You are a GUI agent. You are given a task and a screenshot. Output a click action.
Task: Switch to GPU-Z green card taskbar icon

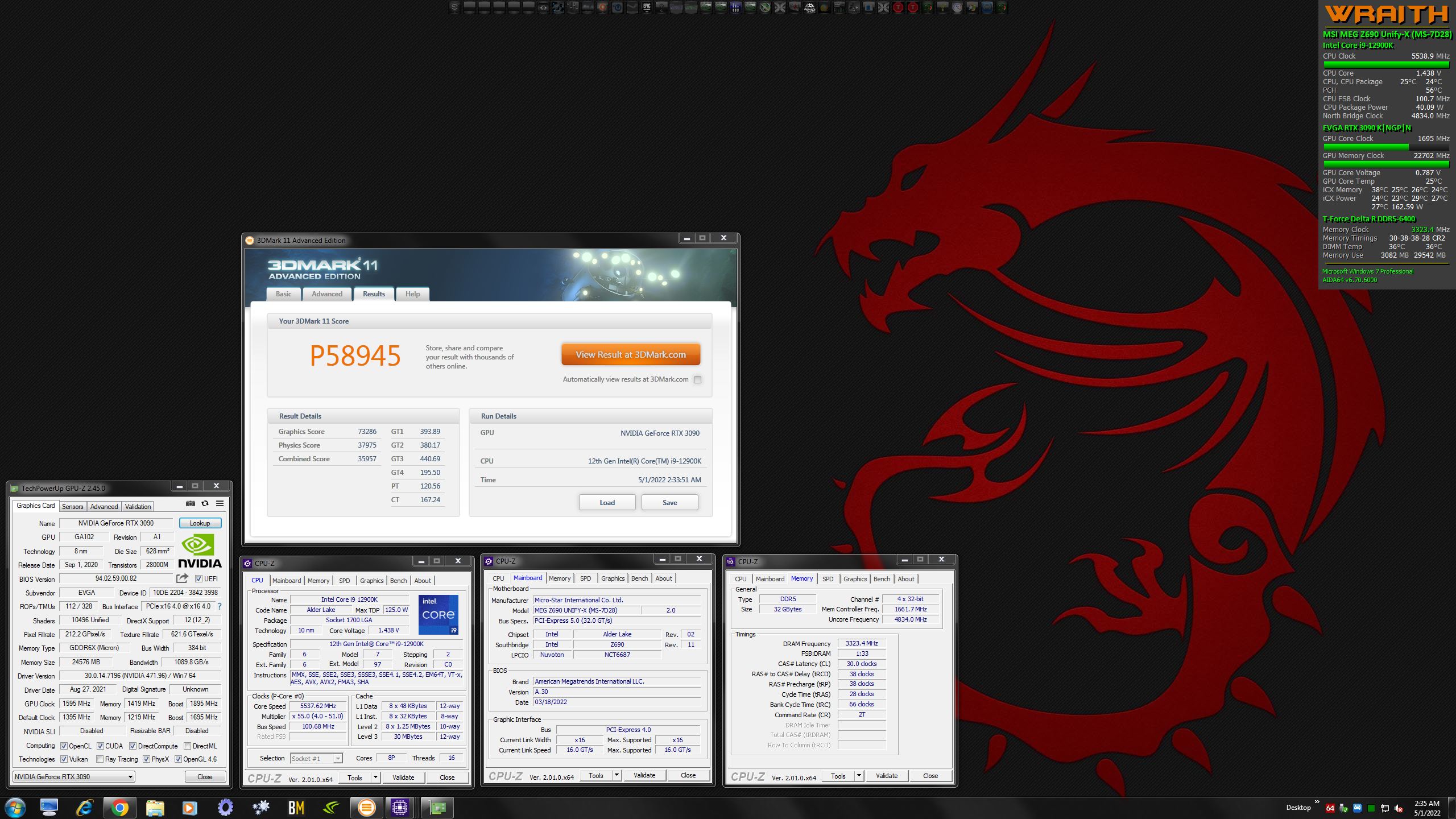pyautogui.click(x=437, y=808)
